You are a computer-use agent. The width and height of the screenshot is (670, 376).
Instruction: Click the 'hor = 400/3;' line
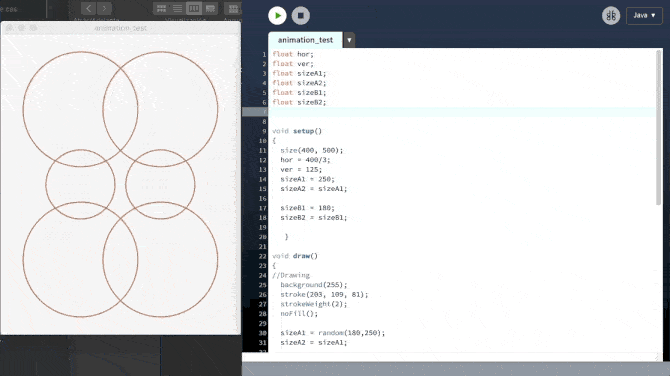[x=305, y=160]
